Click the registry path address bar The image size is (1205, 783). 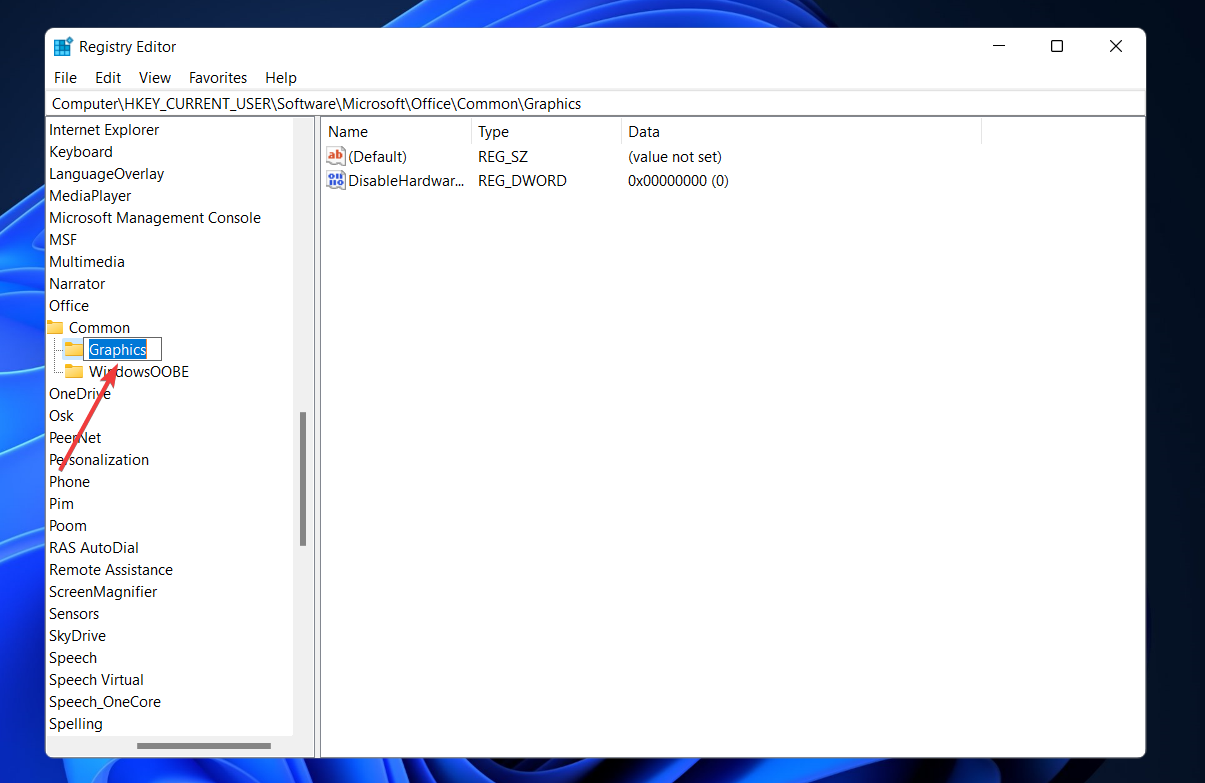(x=595, y=103)
